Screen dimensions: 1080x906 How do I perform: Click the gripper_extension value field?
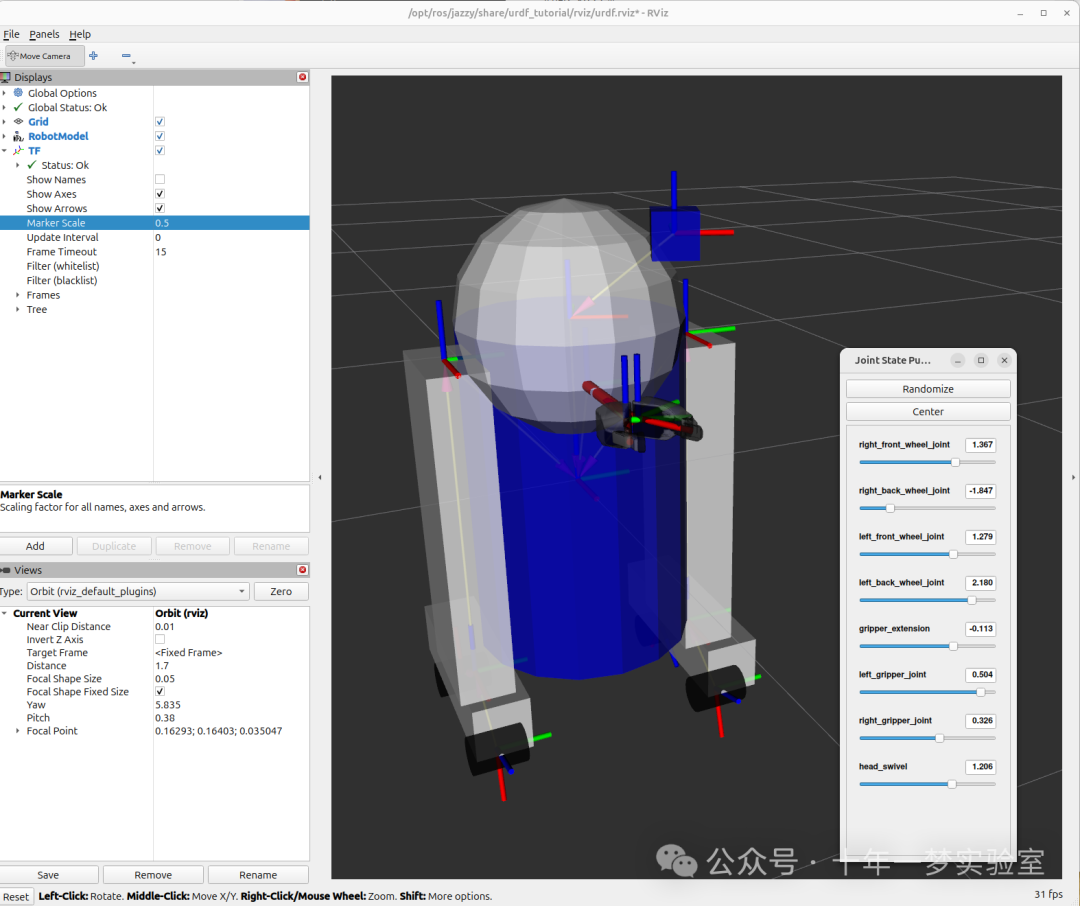click(x=981, y=628)
